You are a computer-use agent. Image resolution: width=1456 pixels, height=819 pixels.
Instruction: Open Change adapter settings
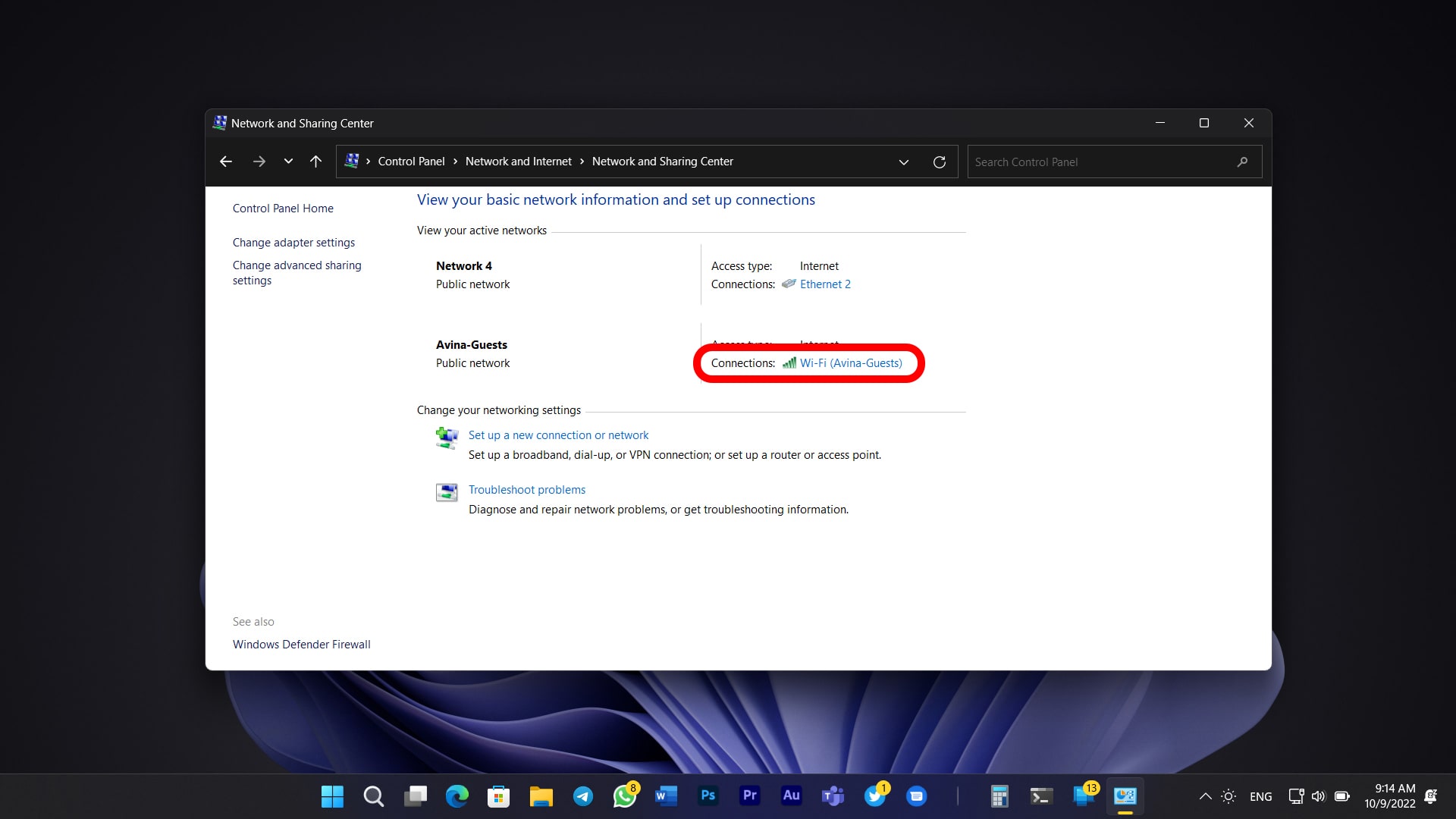point(293,243)
